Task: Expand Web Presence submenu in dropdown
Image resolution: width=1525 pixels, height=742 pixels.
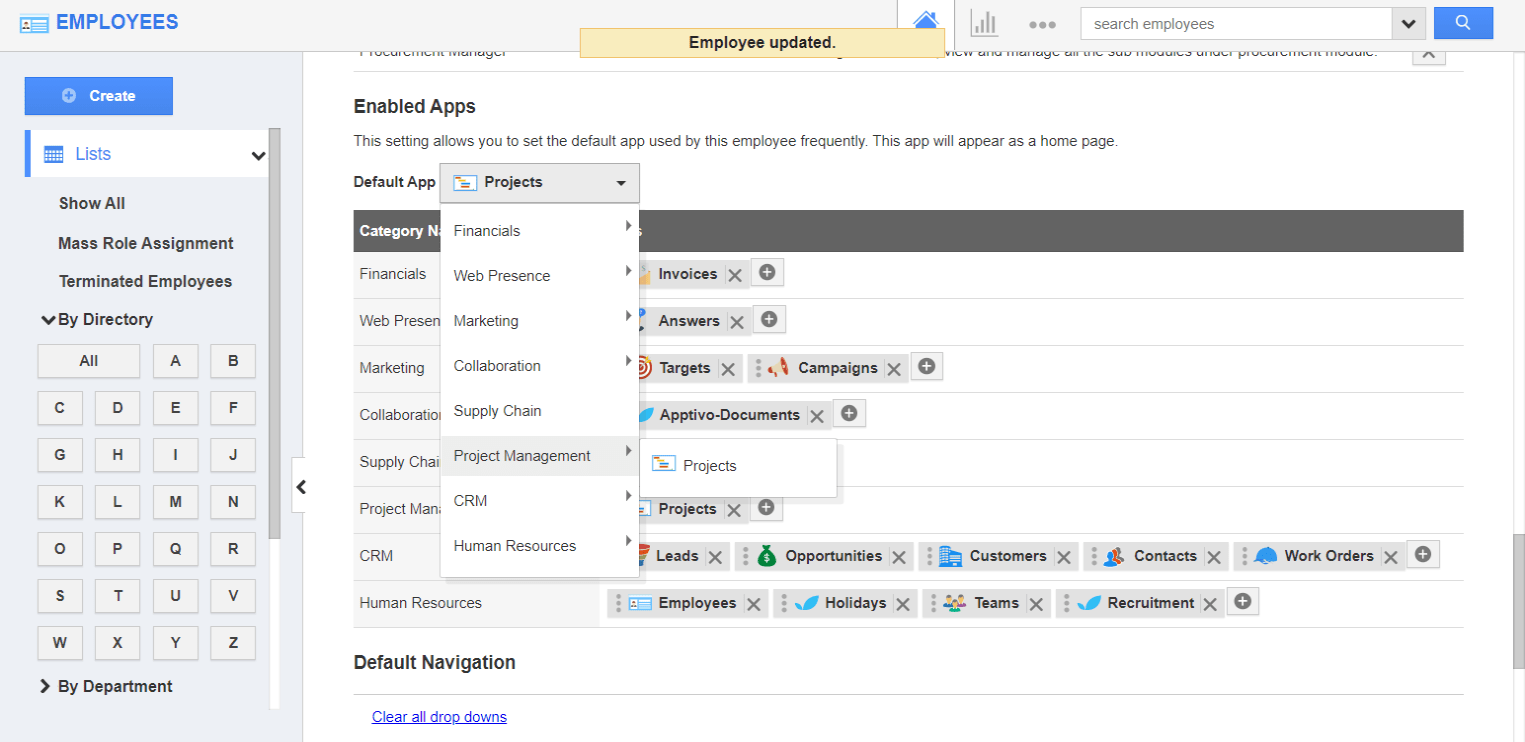Action: pos(539,276)
